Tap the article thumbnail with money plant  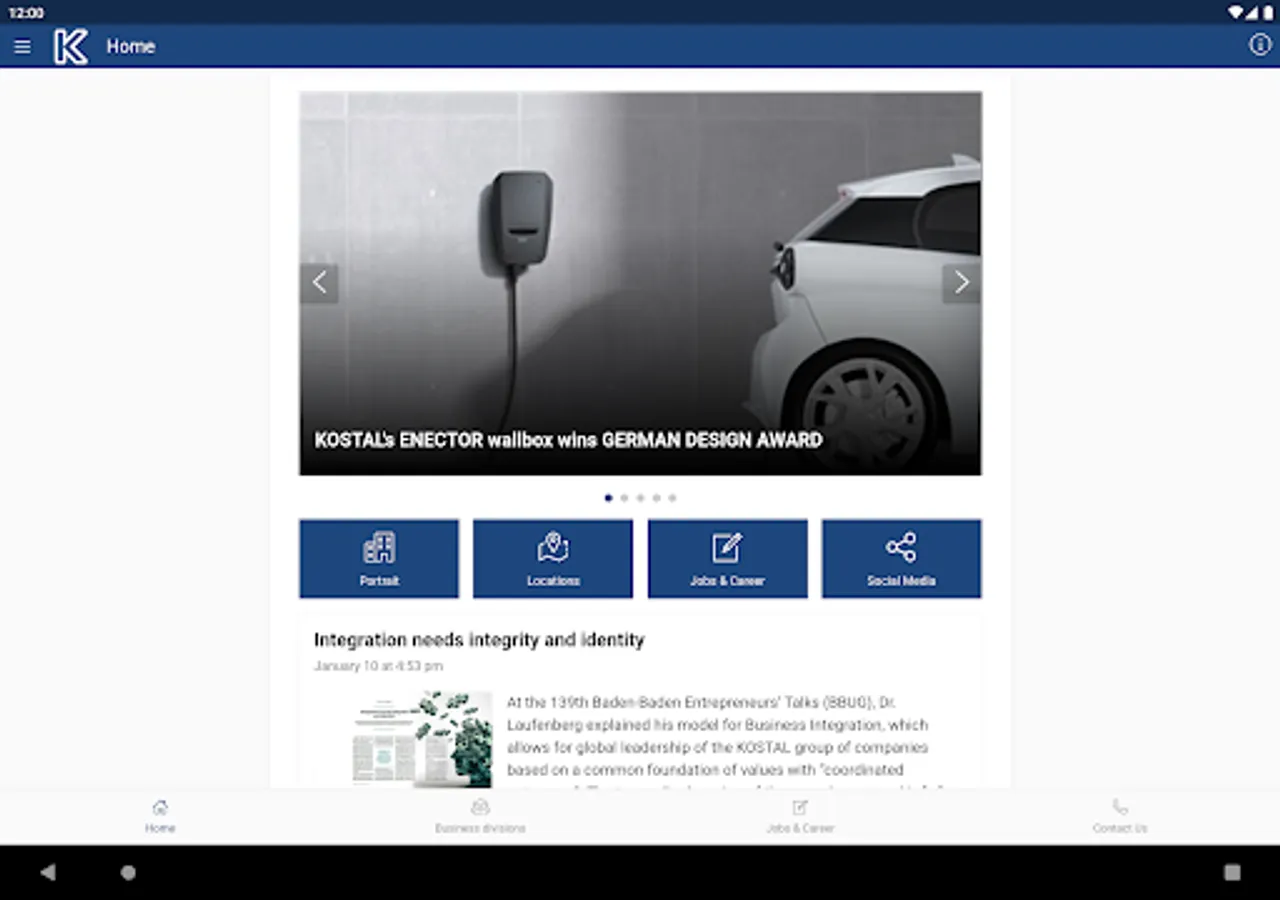pos(422,739)
